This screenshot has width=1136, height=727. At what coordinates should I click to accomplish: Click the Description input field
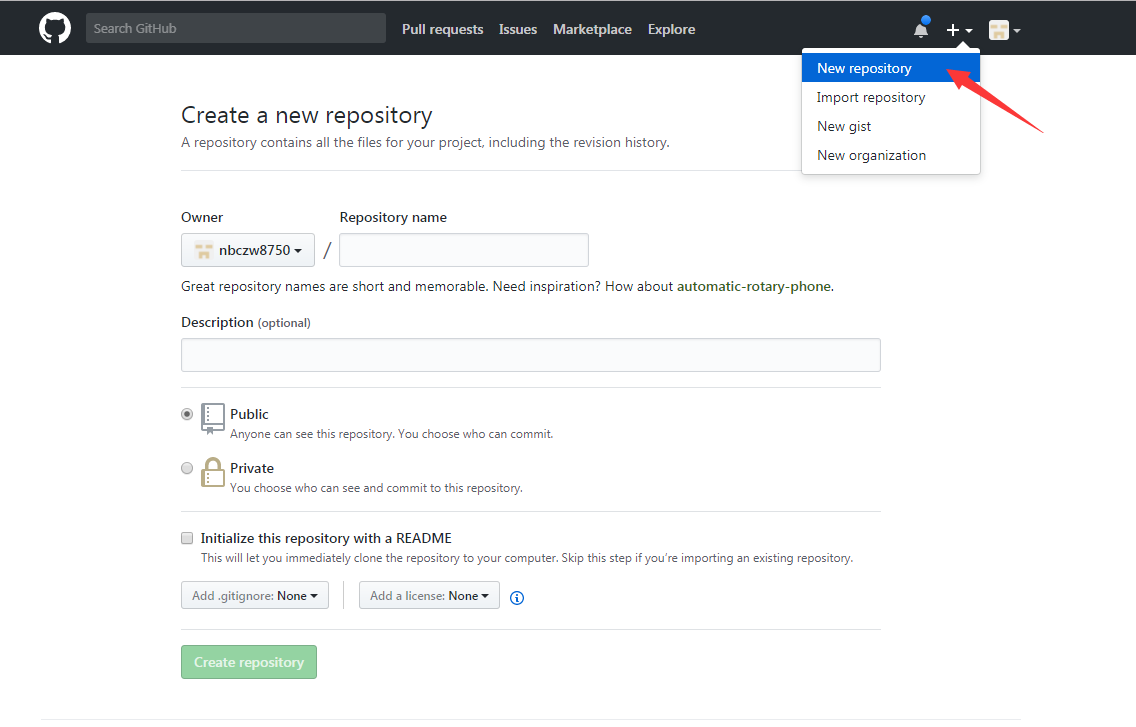coord(530,355)
